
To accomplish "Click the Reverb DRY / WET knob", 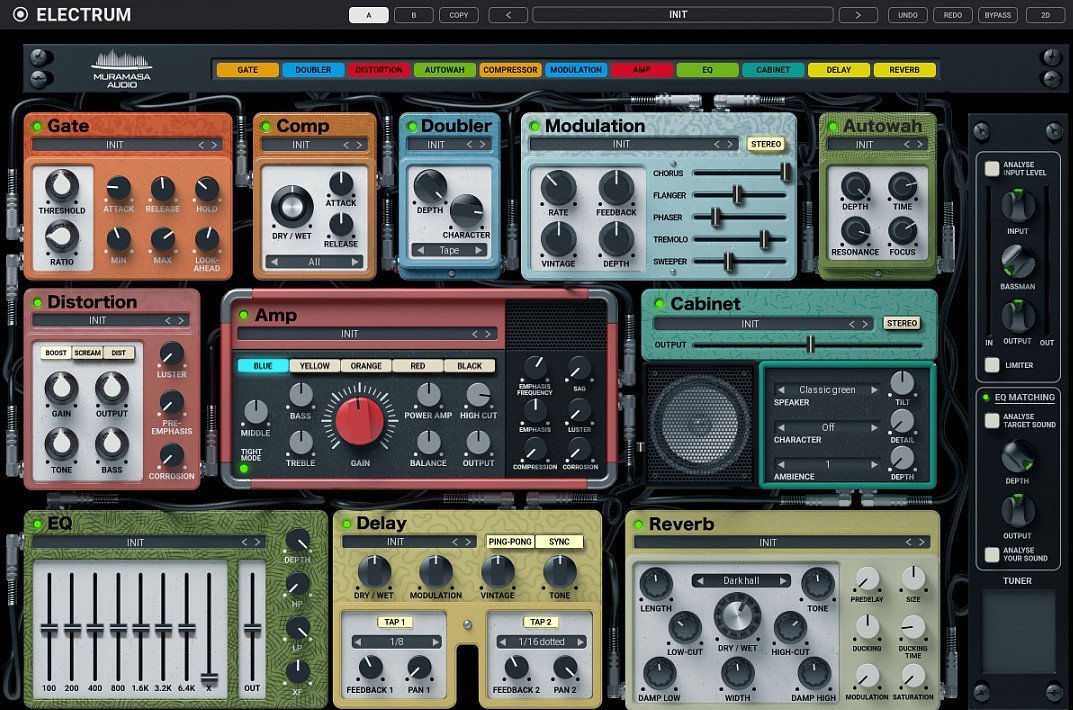I will click(737, 615).
